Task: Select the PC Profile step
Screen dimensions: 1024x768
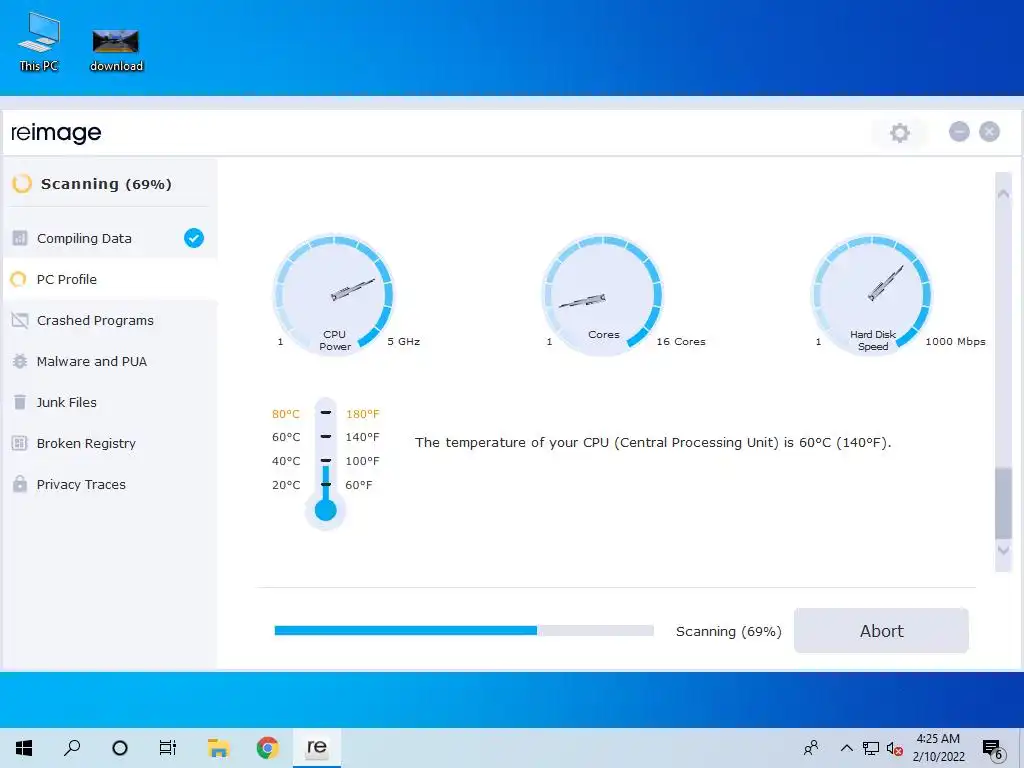Action: (110, 280)
